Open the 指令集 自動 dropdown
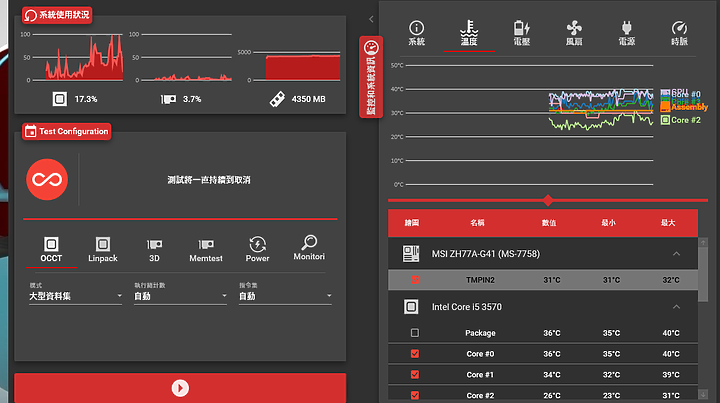The width and height of the screenshot is (720, 403). point(285,296)
